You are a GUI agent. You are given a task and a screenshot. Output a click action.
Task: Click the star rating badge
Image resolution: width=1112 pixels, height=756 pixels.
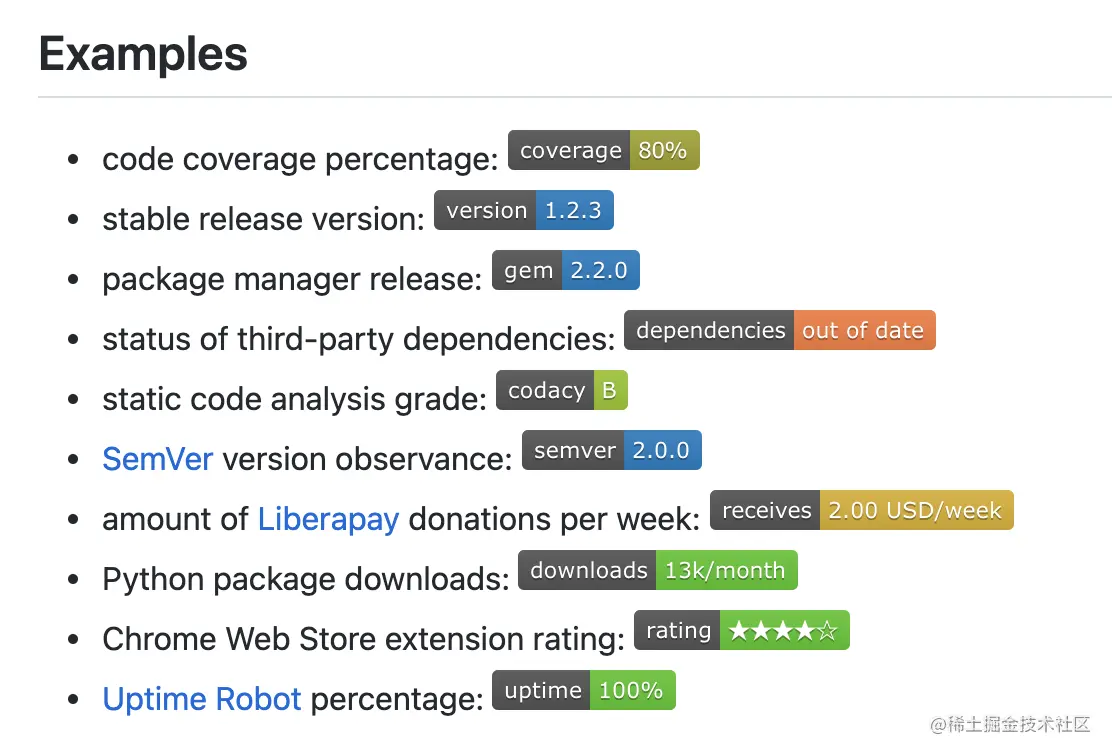[x=741, y=631]
